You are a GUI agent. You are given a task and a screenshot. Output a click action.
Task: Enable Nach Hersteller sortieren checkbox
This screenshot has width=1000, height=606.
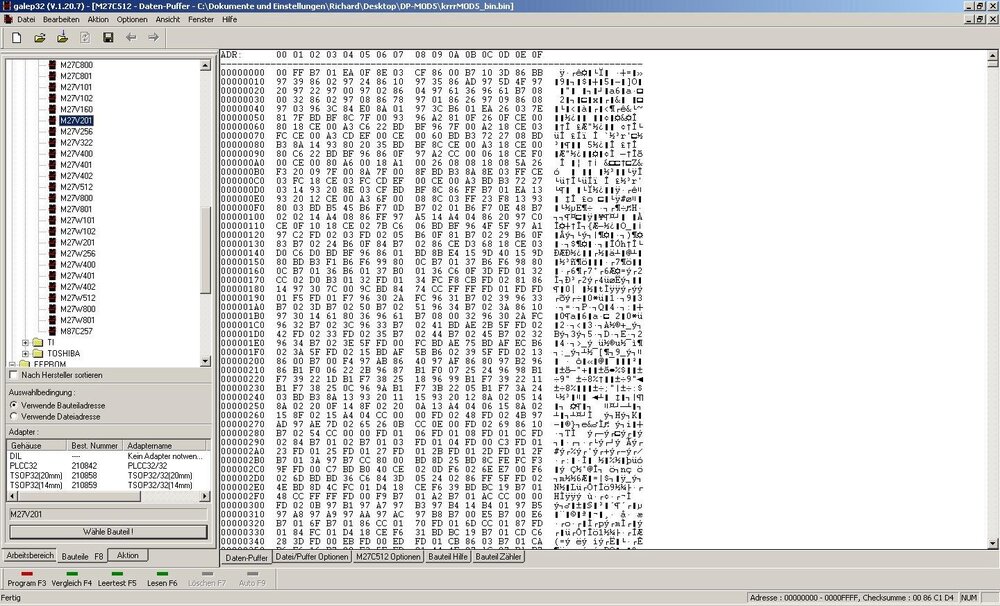13,375
